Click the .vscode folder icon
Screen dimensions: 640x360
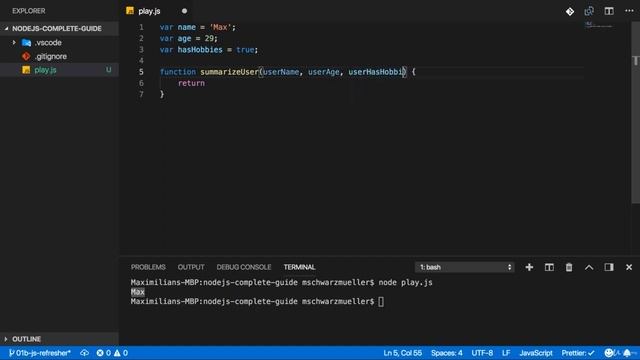tap(27, 42)
